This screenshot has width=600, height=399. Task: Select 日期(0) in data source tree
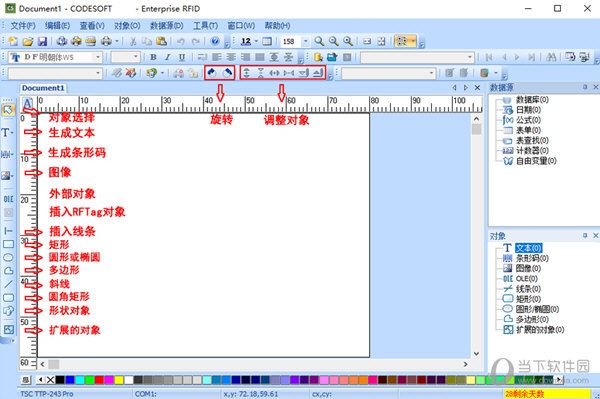(528, 110)
